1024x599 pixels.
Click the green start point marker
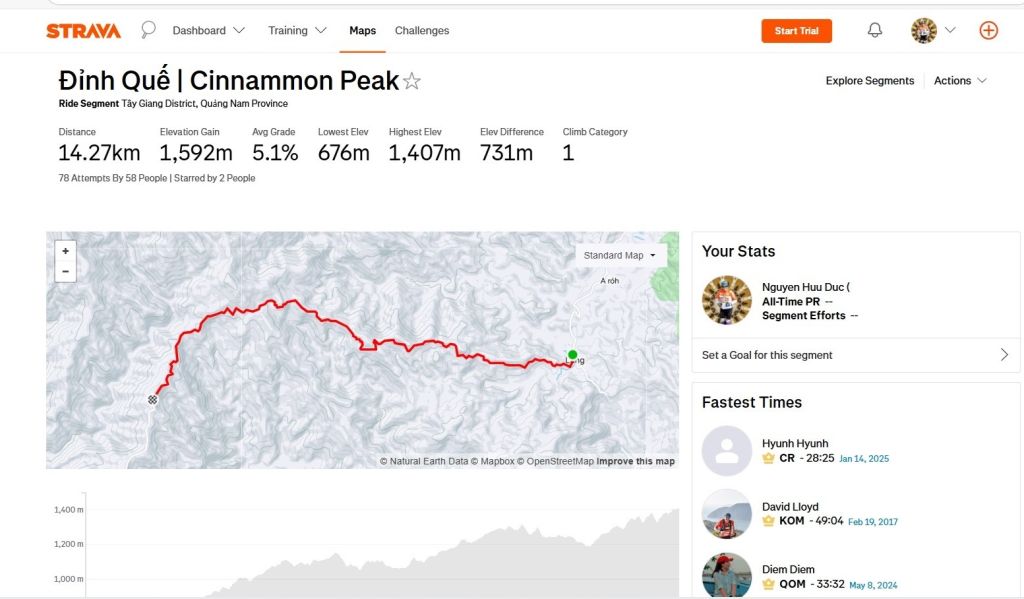click(573, 354)
